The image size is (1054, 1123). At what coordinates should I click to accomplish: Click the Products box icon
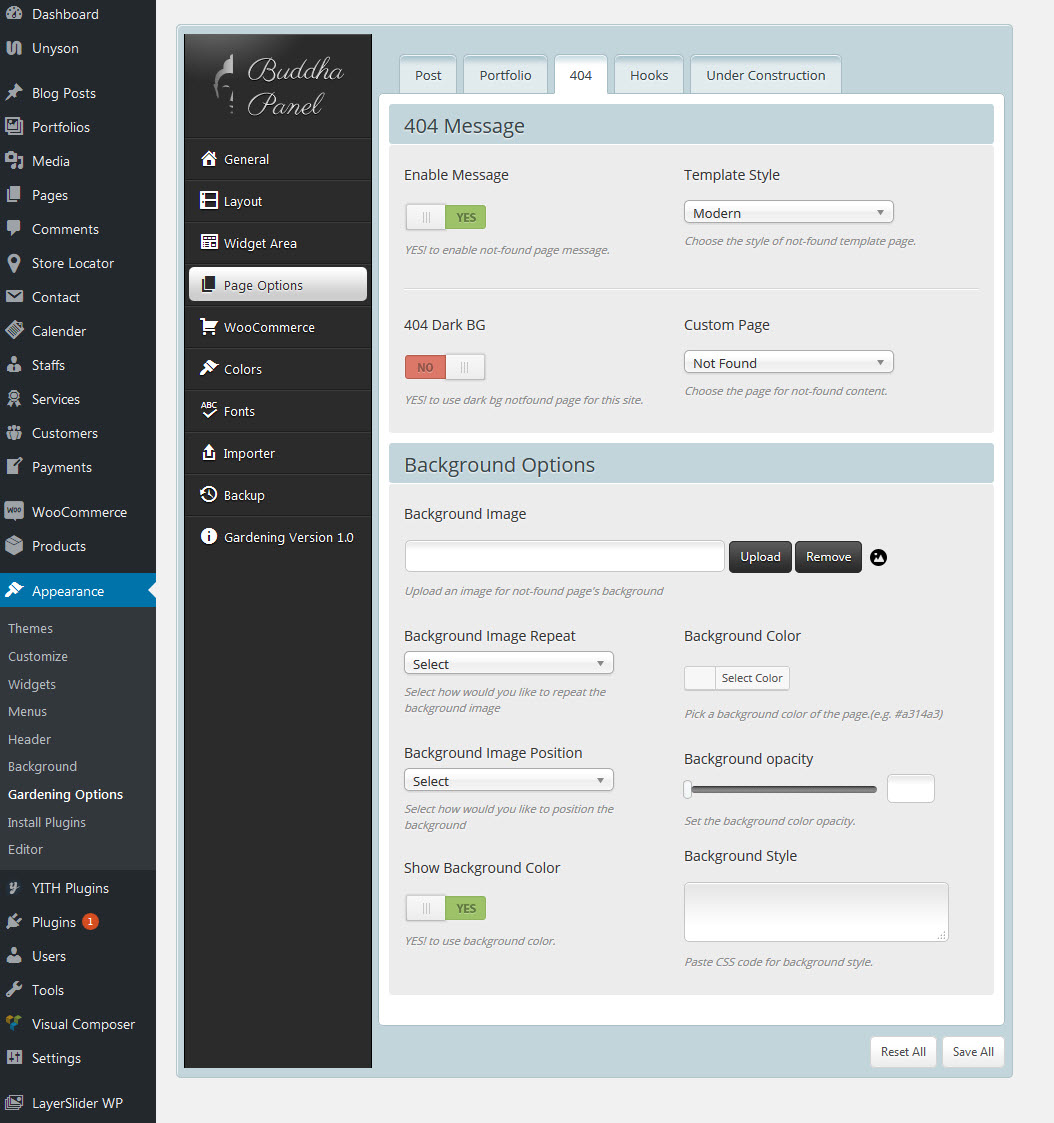pyautogui.click(x=14, y=546)
